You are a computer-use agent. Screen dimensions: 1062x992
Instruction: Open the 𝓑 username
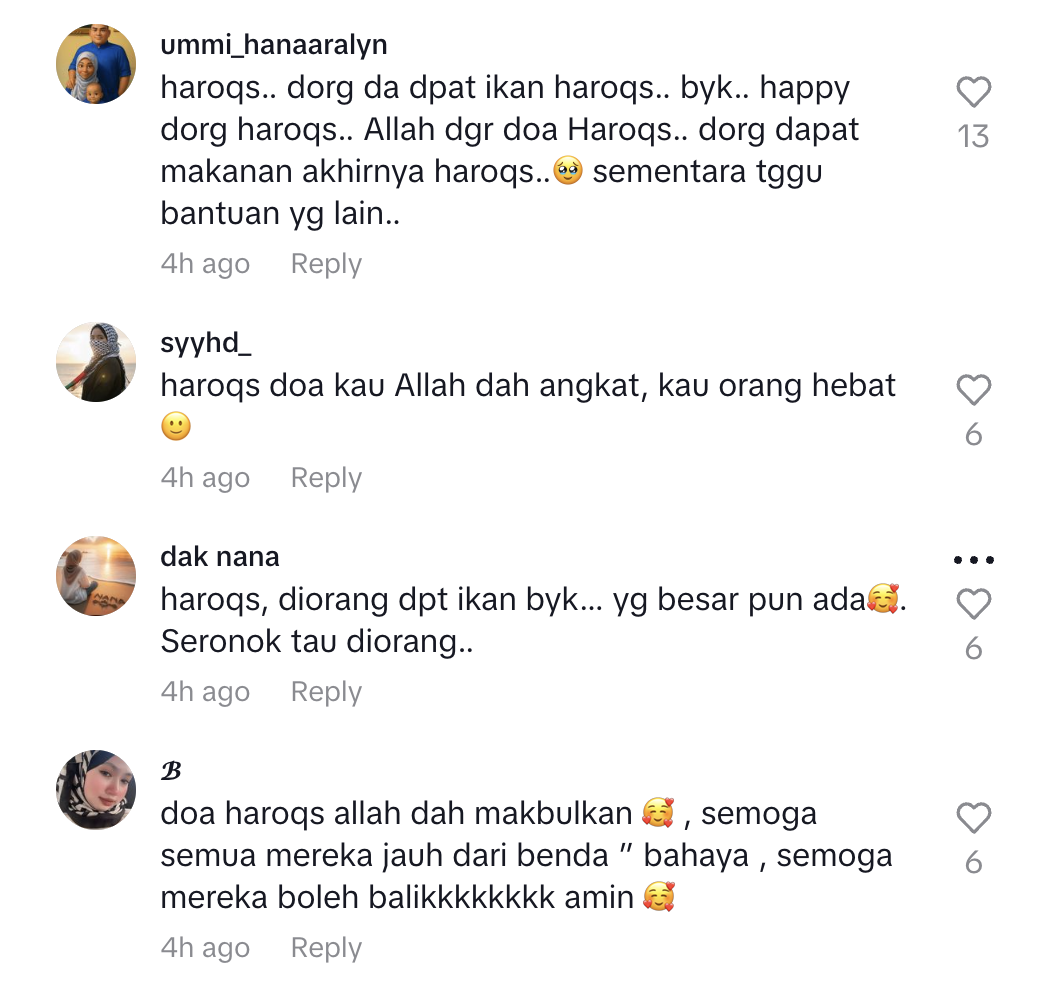tap(171, 771)
